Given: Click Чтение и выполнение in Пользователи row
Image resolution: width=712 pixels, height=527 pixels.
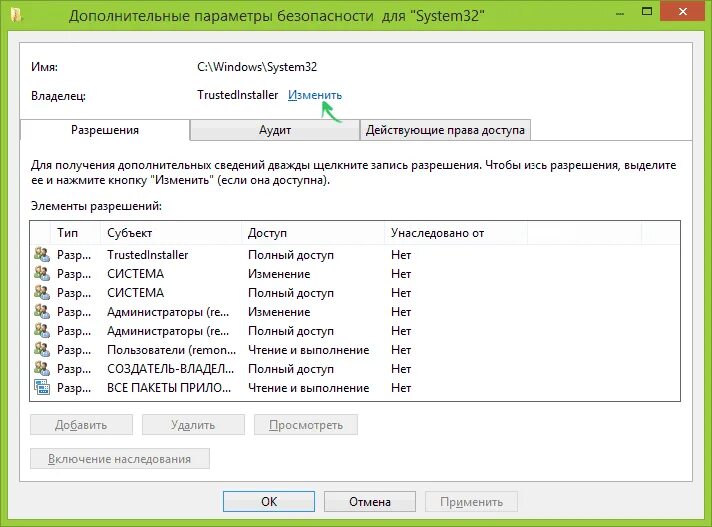Looking at the screenshot, I should coord(308,350).
